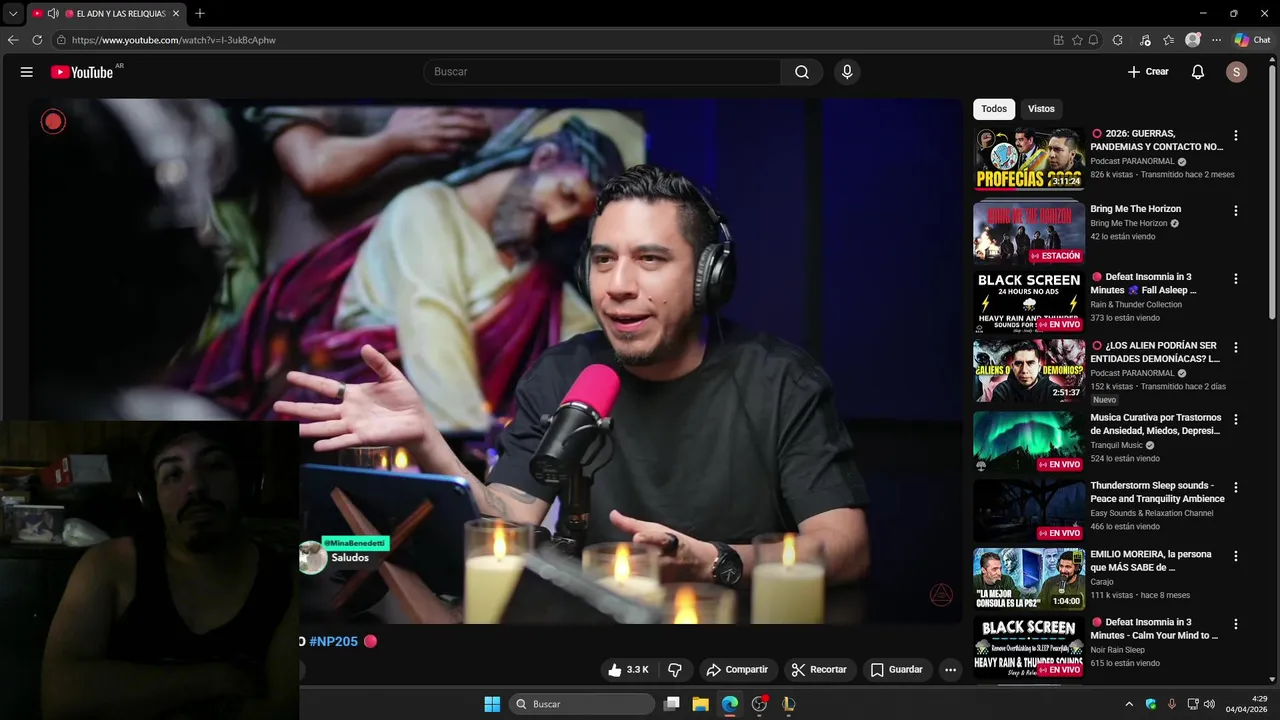Open thumbnail of 2026 Guerras Pandemias video
This screenshot has width=1280, height=720.
1029,159
